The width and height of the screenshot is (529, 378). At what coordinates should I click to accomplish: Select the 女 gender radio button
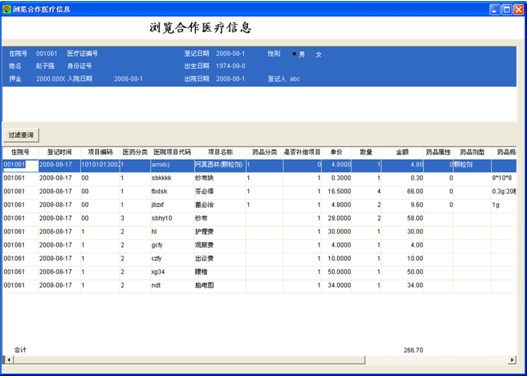[311, 54]
